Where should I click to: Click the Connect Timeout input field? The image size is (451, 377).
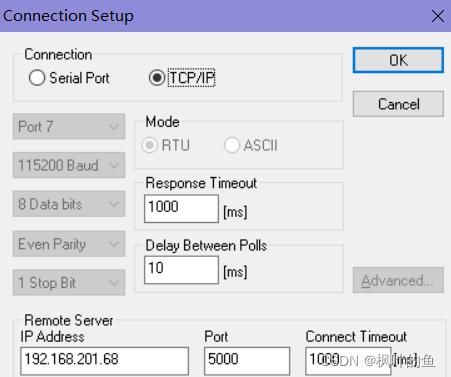[x=348, y=361]
